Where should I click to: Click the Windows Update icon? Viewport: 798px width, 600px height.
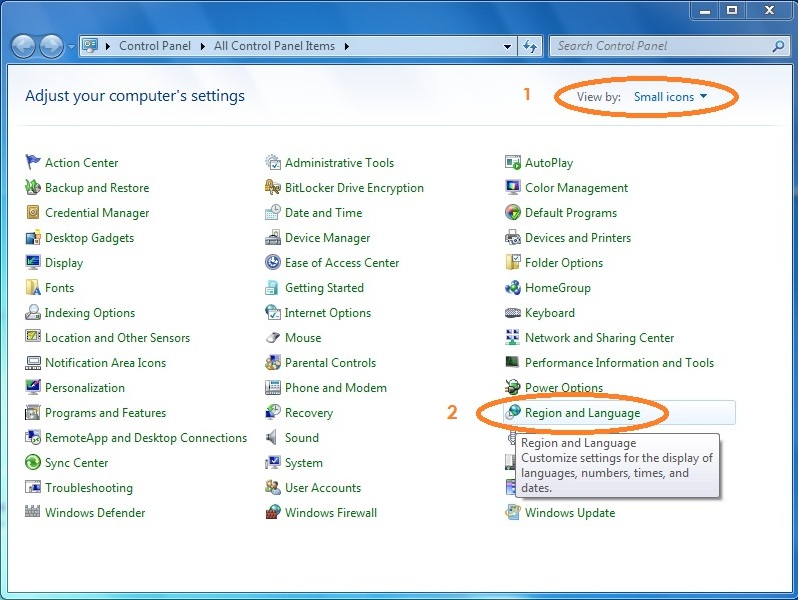(x=512, y=512)
